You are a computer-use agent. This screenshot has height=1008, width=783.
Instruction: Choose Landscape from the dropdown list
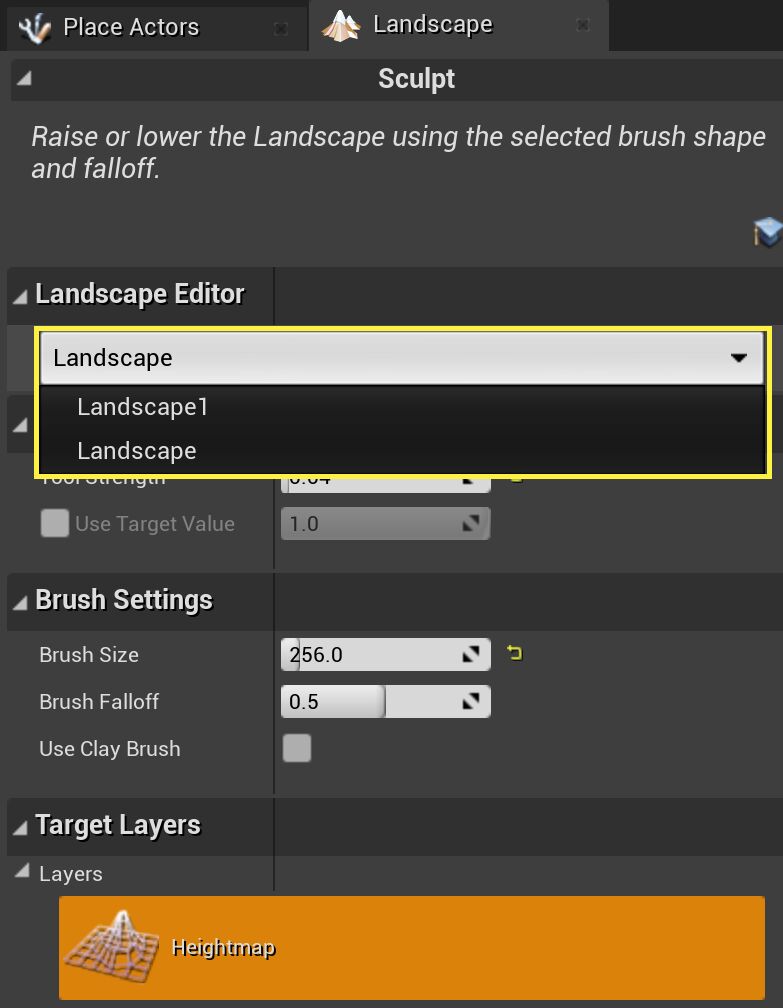(x=136, y=450)
